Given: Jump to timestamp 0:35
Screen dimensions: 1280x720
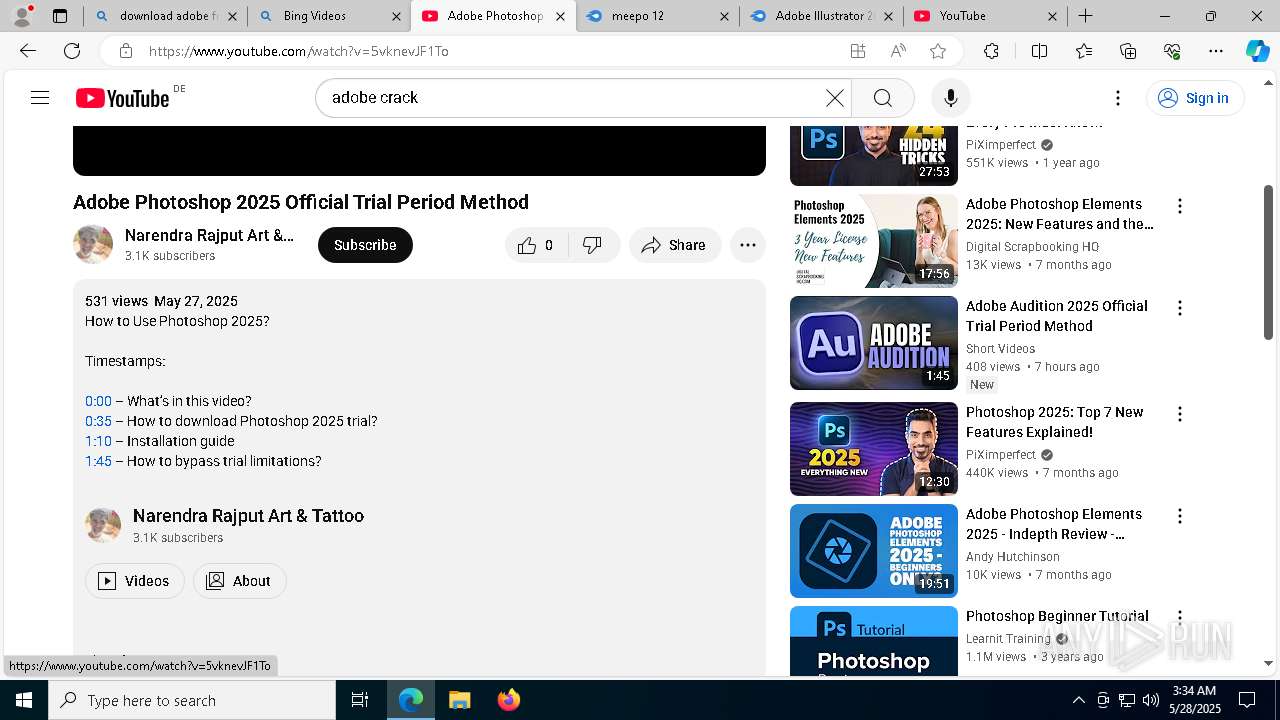Looking at the screenshot, I should (98, 421).
